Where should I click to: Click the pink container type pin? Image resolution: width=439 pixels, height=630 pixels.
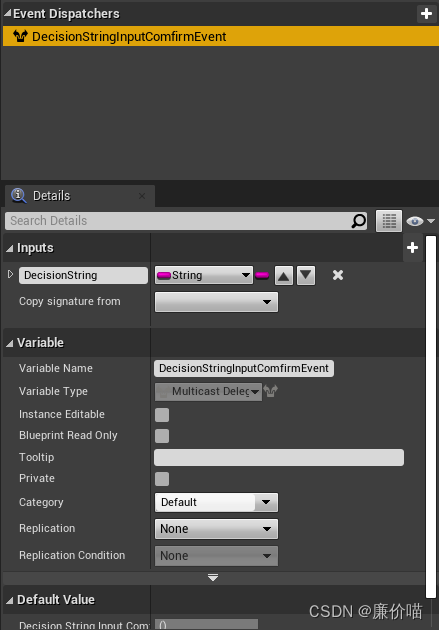(262, 275)
